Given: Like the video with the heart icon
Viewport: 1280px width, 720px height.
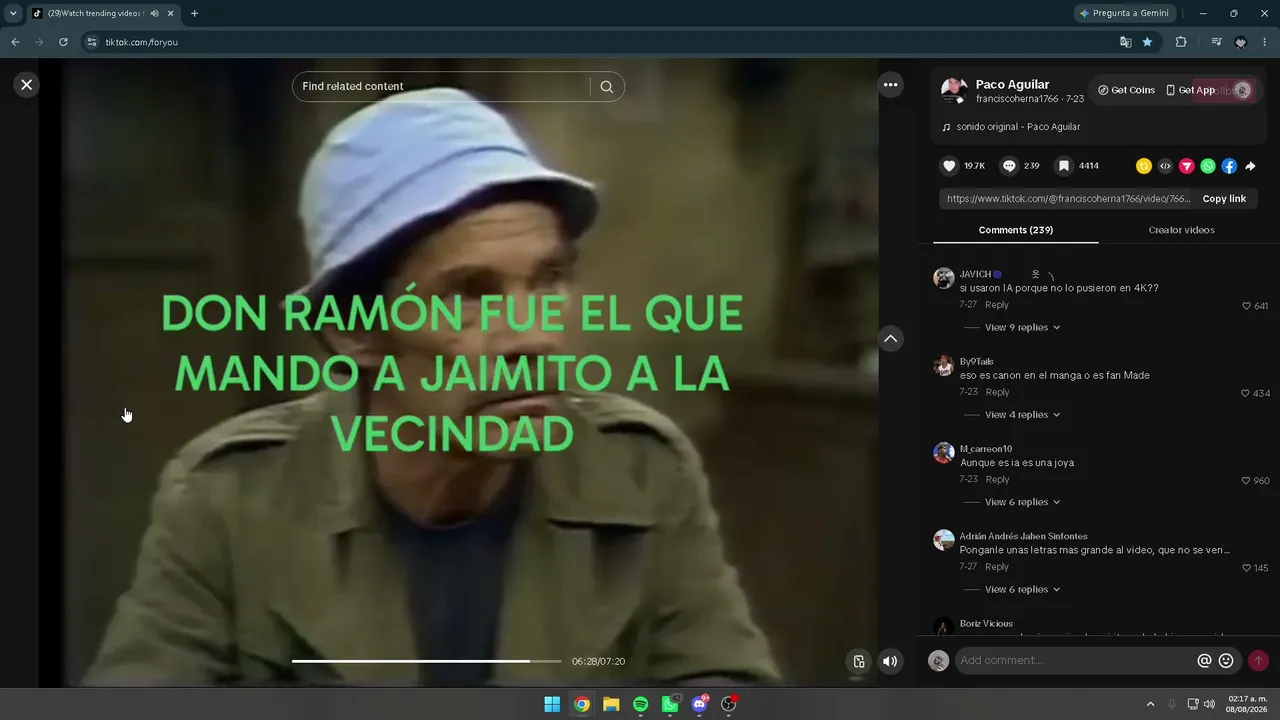Looking at the screenshot, I should click(950, 166).
